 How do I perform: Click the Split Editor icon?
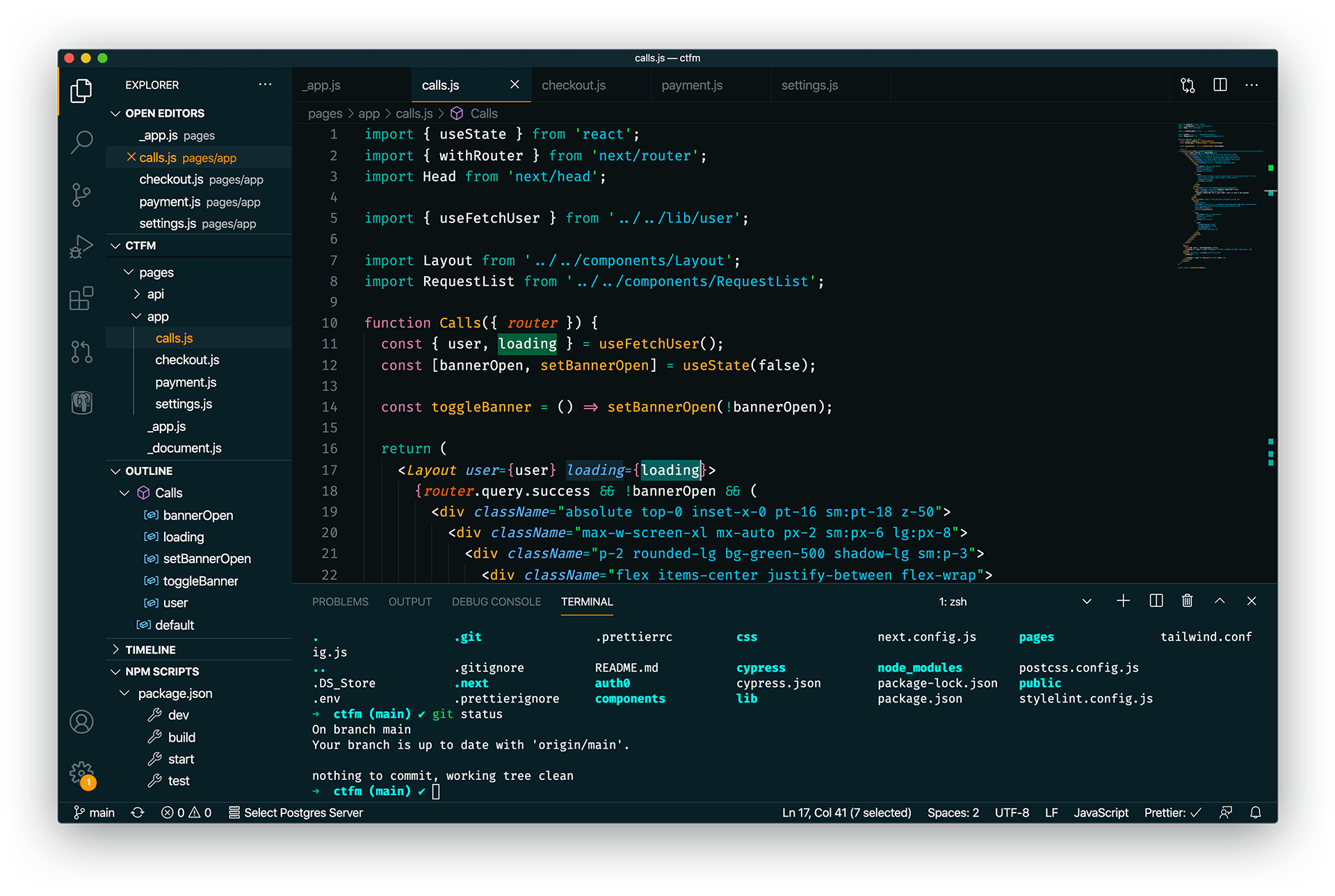(1220, 85)
